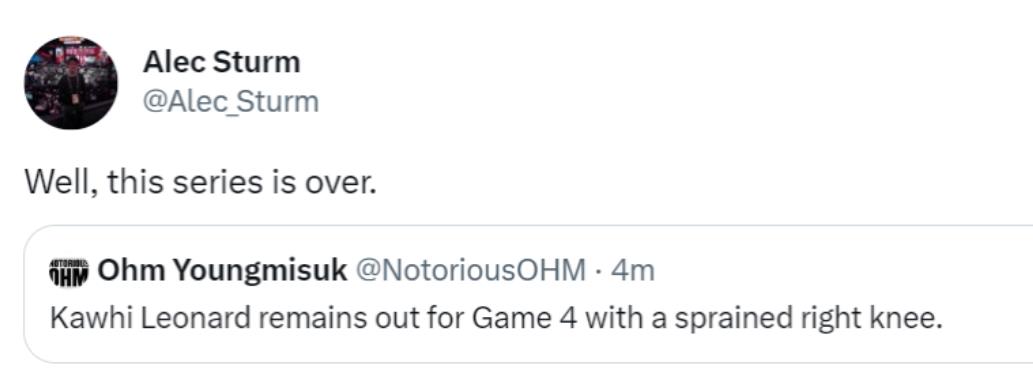
Task: Select the @NotoriousOHM handle
Action: click(470, 270)
